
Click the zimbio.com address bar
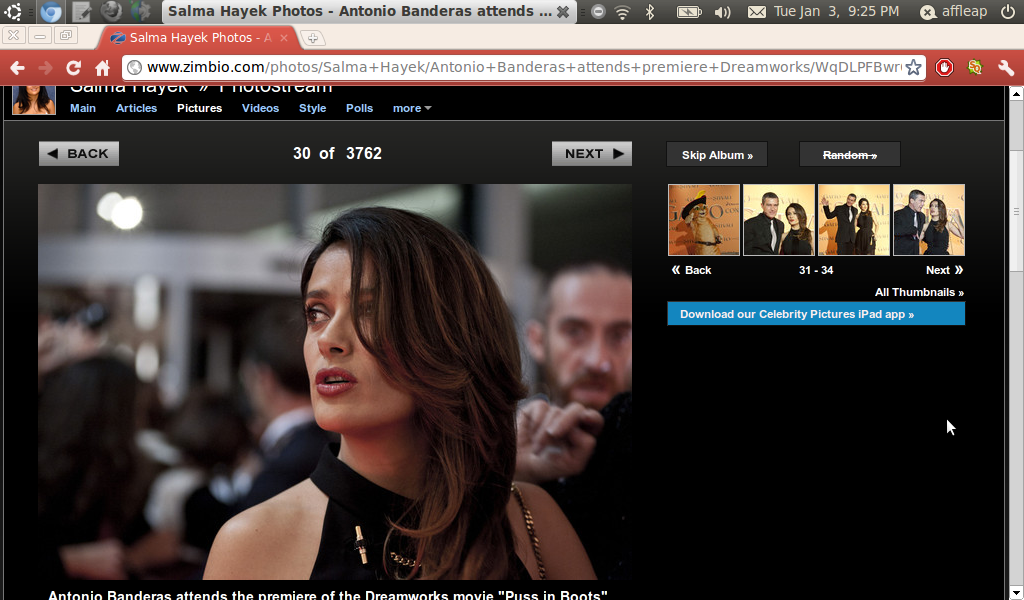(x=522, y=67)
